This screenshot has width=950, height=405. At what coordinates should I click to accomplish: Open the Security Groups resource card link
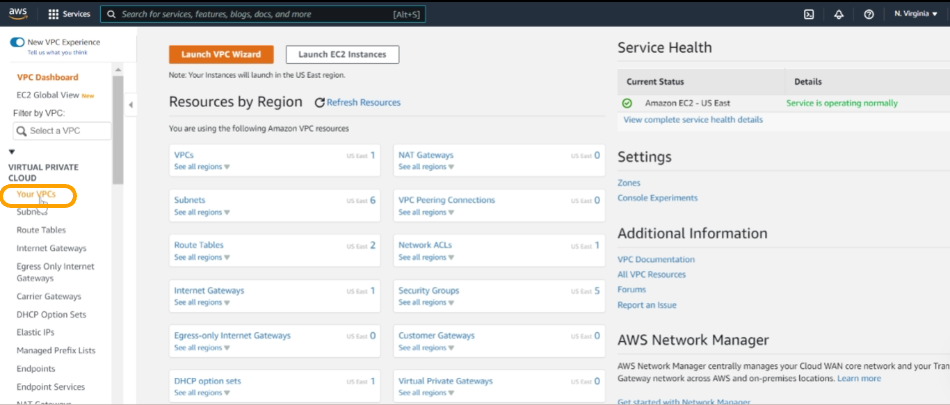428,290
